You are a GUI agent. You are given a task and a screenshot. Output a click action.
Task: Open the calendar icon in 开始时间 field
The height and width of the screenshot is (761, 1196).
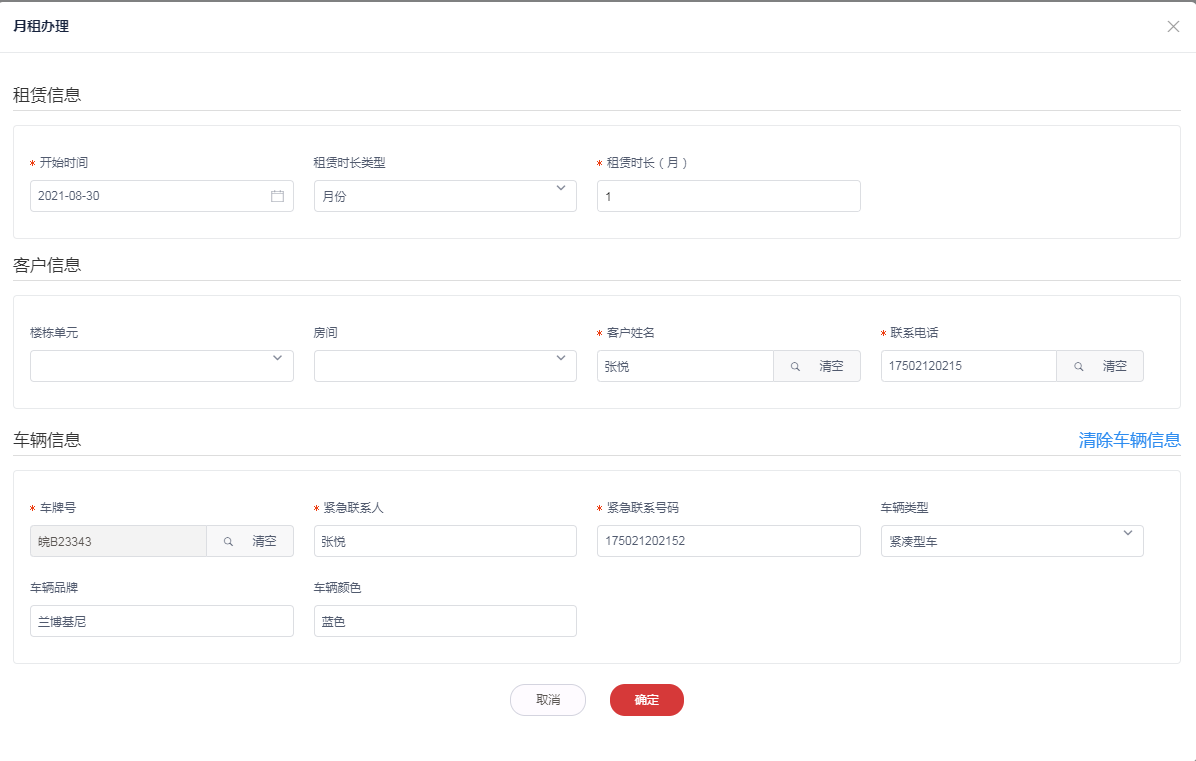point(278,196)
